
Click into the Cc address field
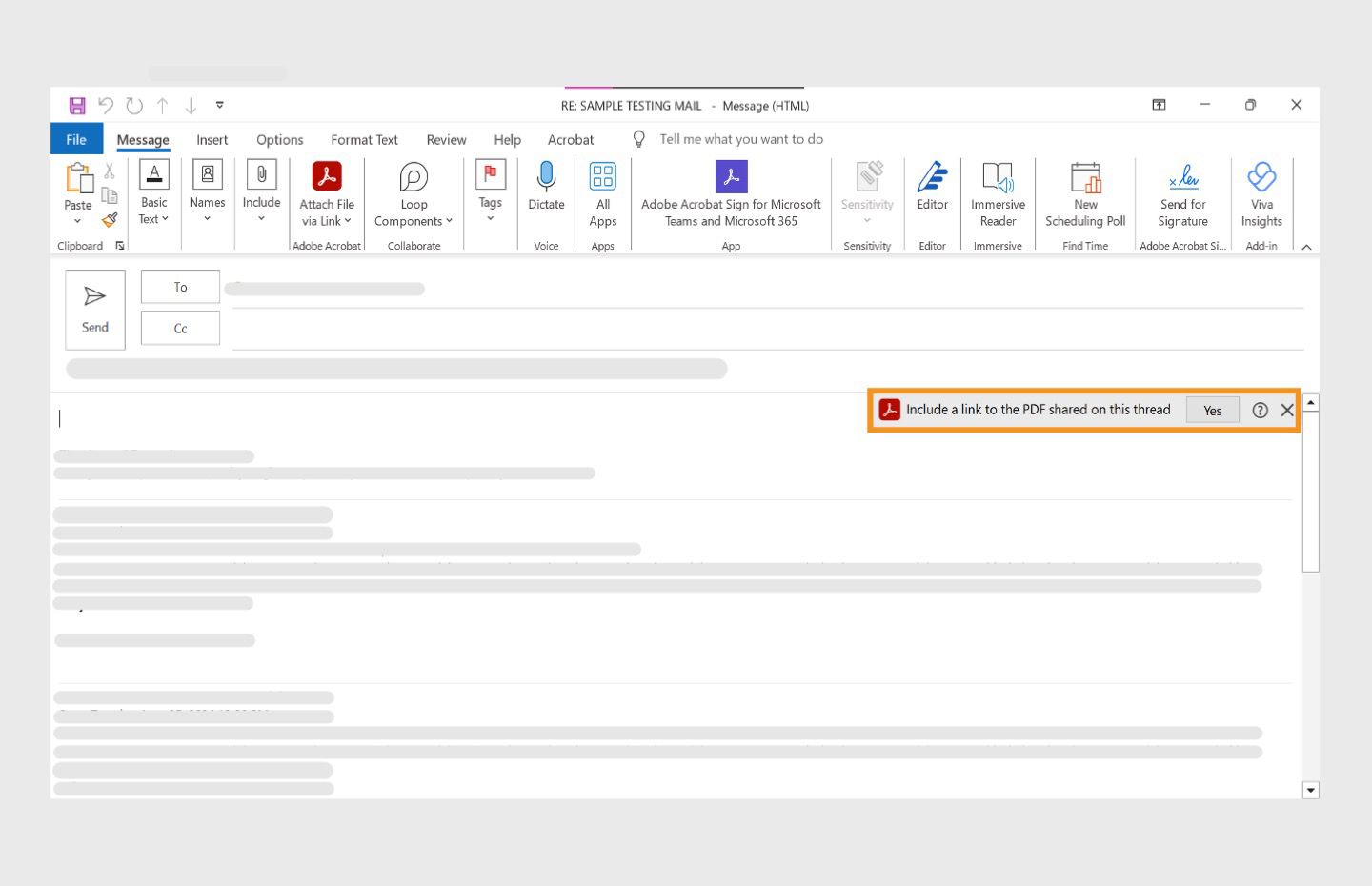coord(768,330)
